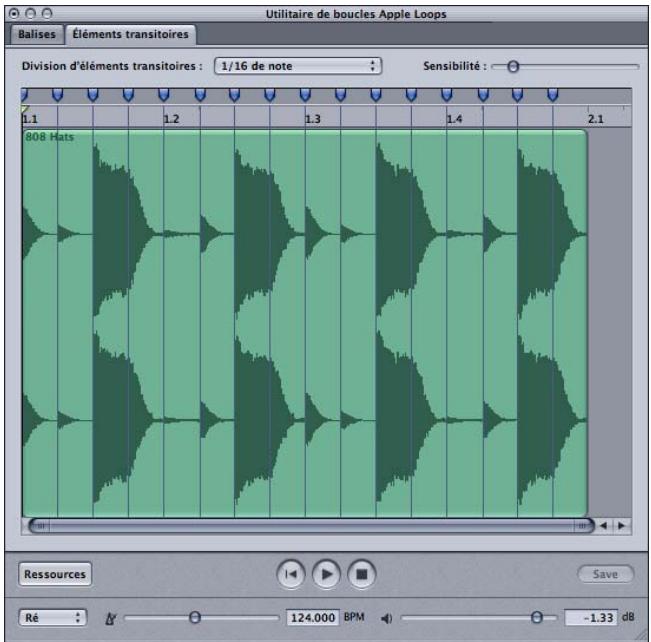651x642 pixels.
Task: Open the Division d'éléments transitoires dropdown
Action: coord(298,66)
